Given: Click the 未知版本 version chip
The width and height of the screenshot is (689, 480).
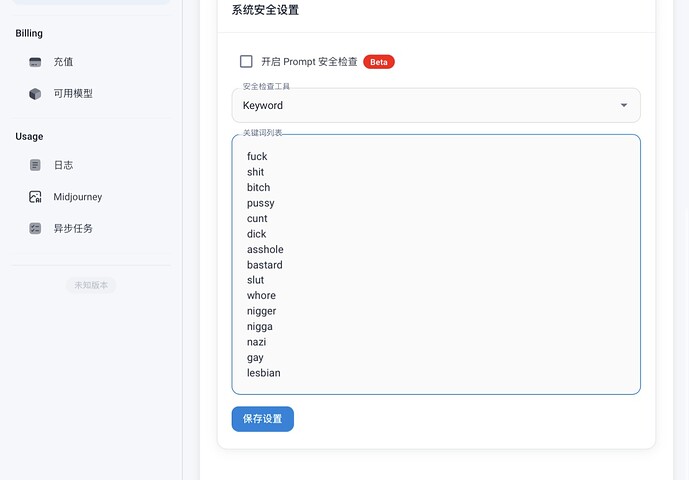Looking at the screenshot, I should click(x=91, y=285).
